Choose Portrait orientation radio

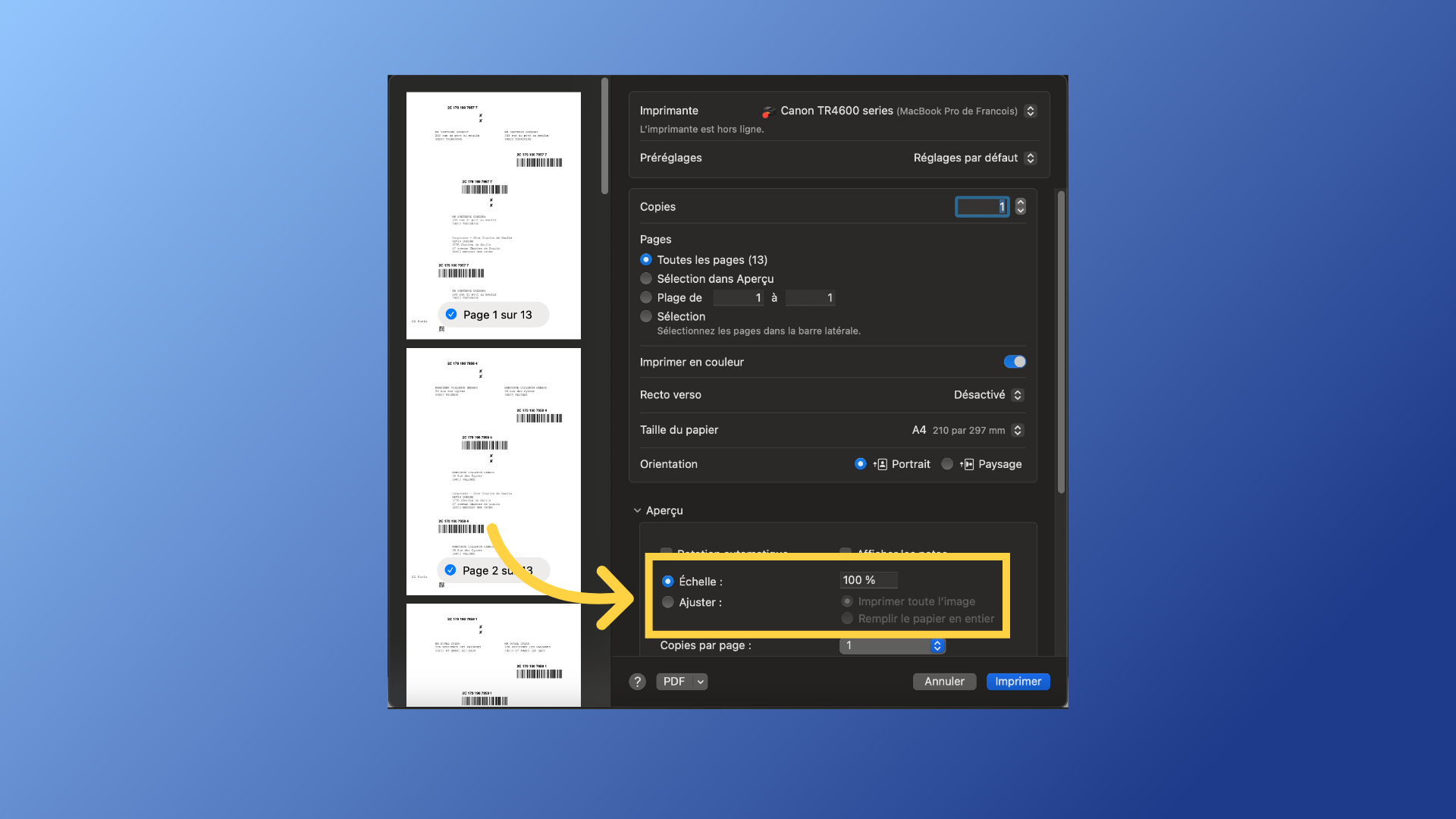[x=860, y=464]
